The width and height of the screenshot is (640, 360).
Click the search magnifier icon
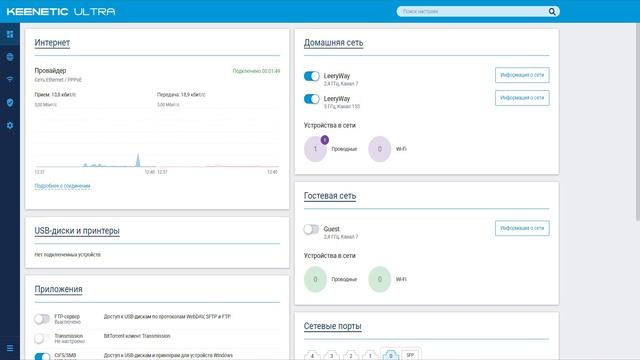[552, 11]
